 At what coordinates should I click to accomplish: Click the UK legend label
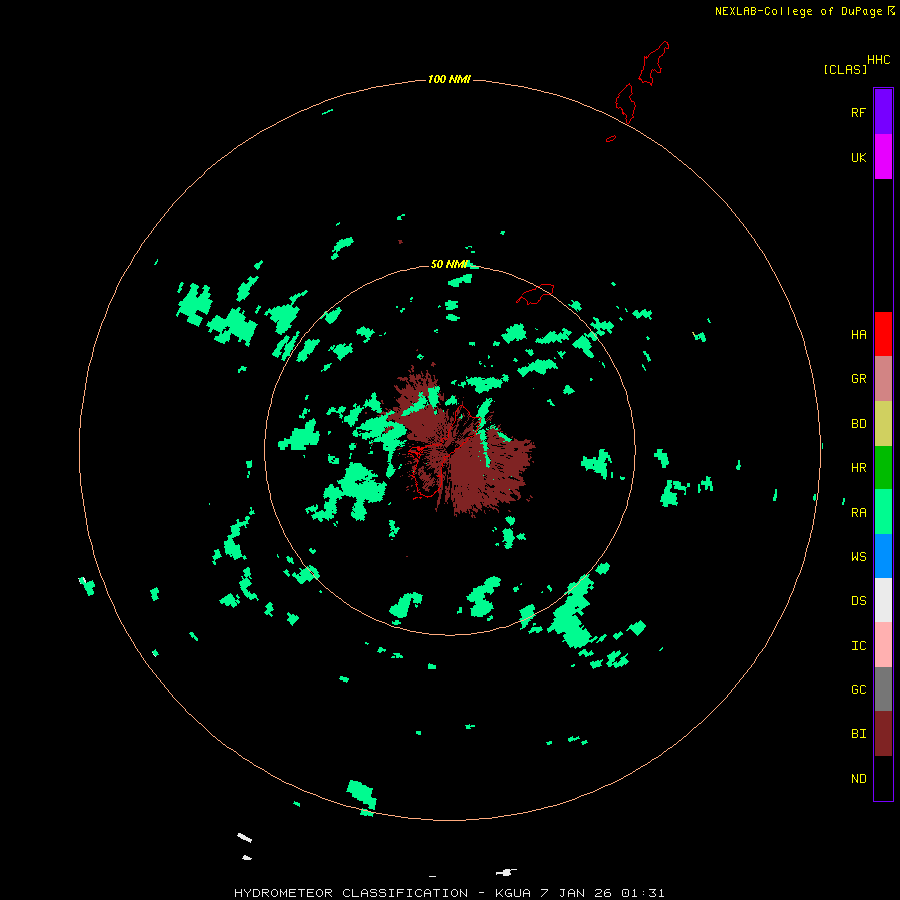coord(858,157)
